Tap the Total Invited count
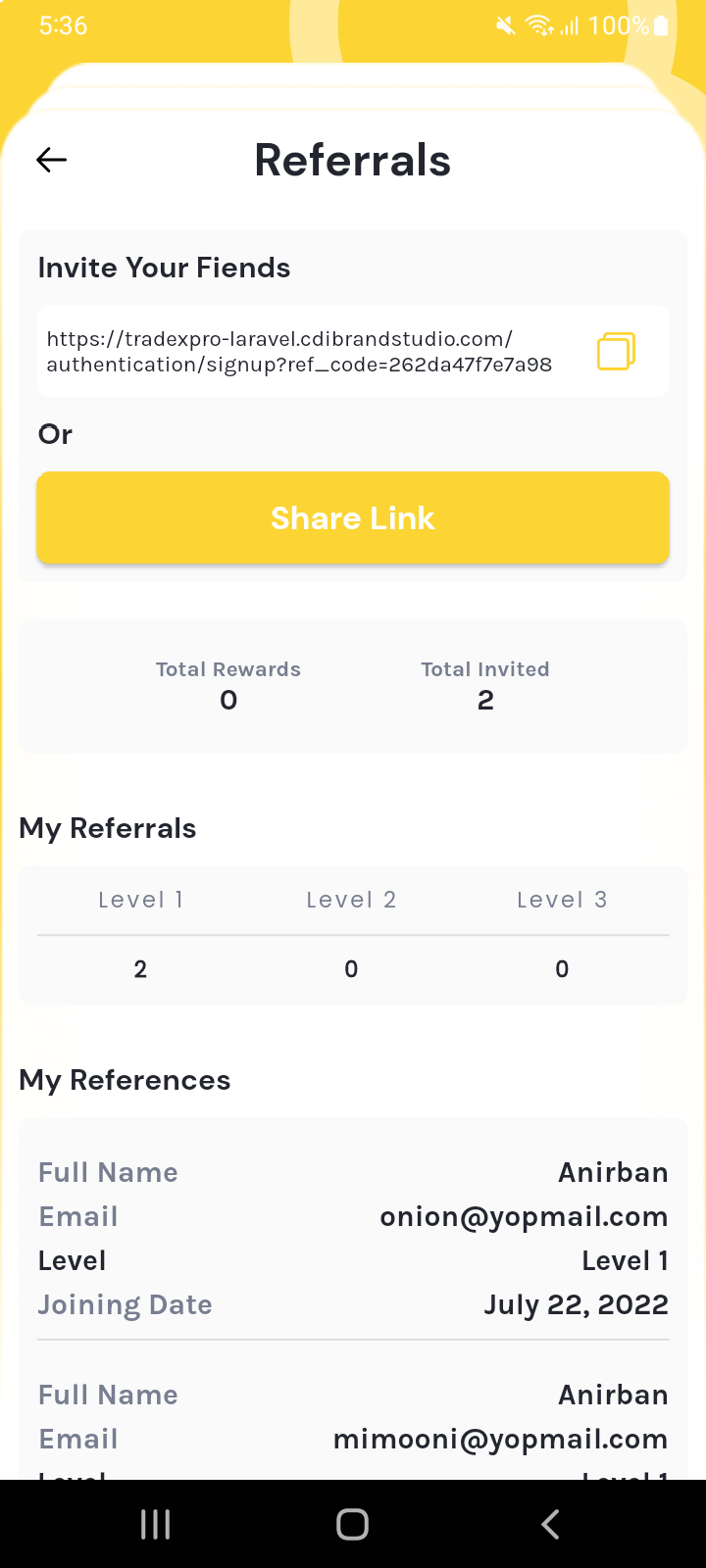This screenshot has height=1568, width=706. [x=485, y=700]
